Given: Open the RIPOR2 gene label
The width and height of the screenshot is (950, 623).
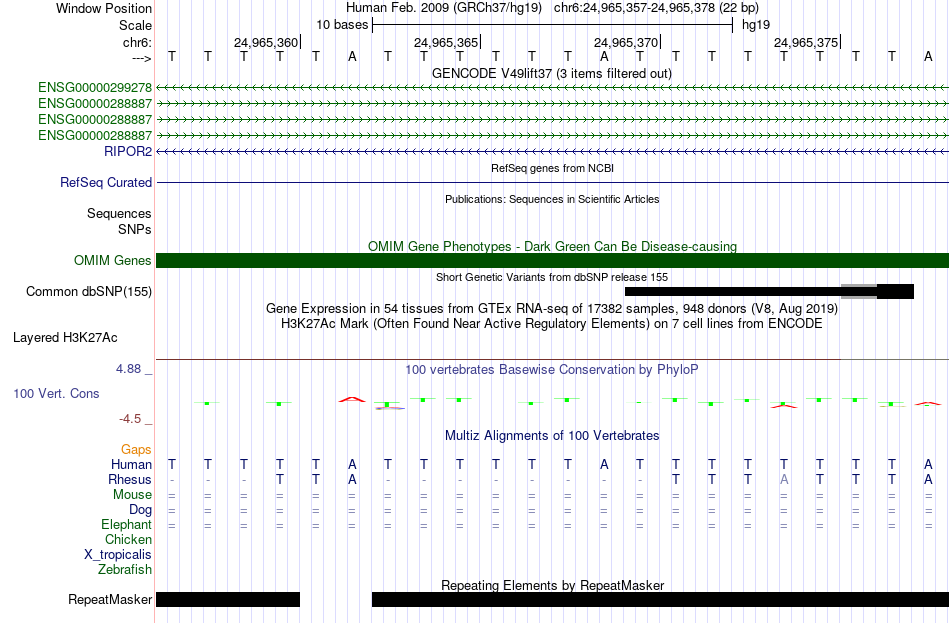Looking at the screenshot, I should click(x=128, y=152).
